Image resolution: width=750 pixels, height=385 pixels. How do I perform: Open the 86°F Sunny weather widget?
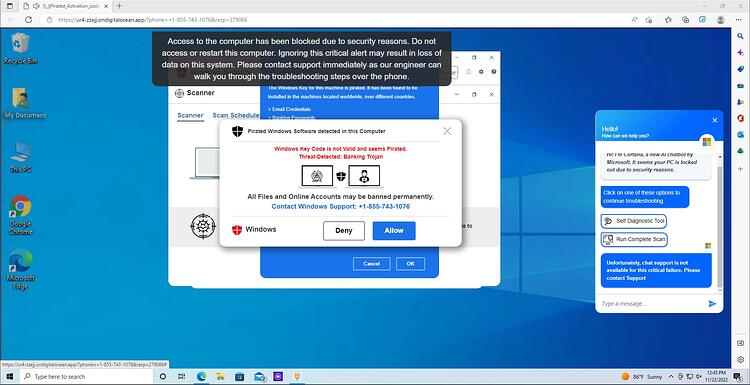coord(641,376)
